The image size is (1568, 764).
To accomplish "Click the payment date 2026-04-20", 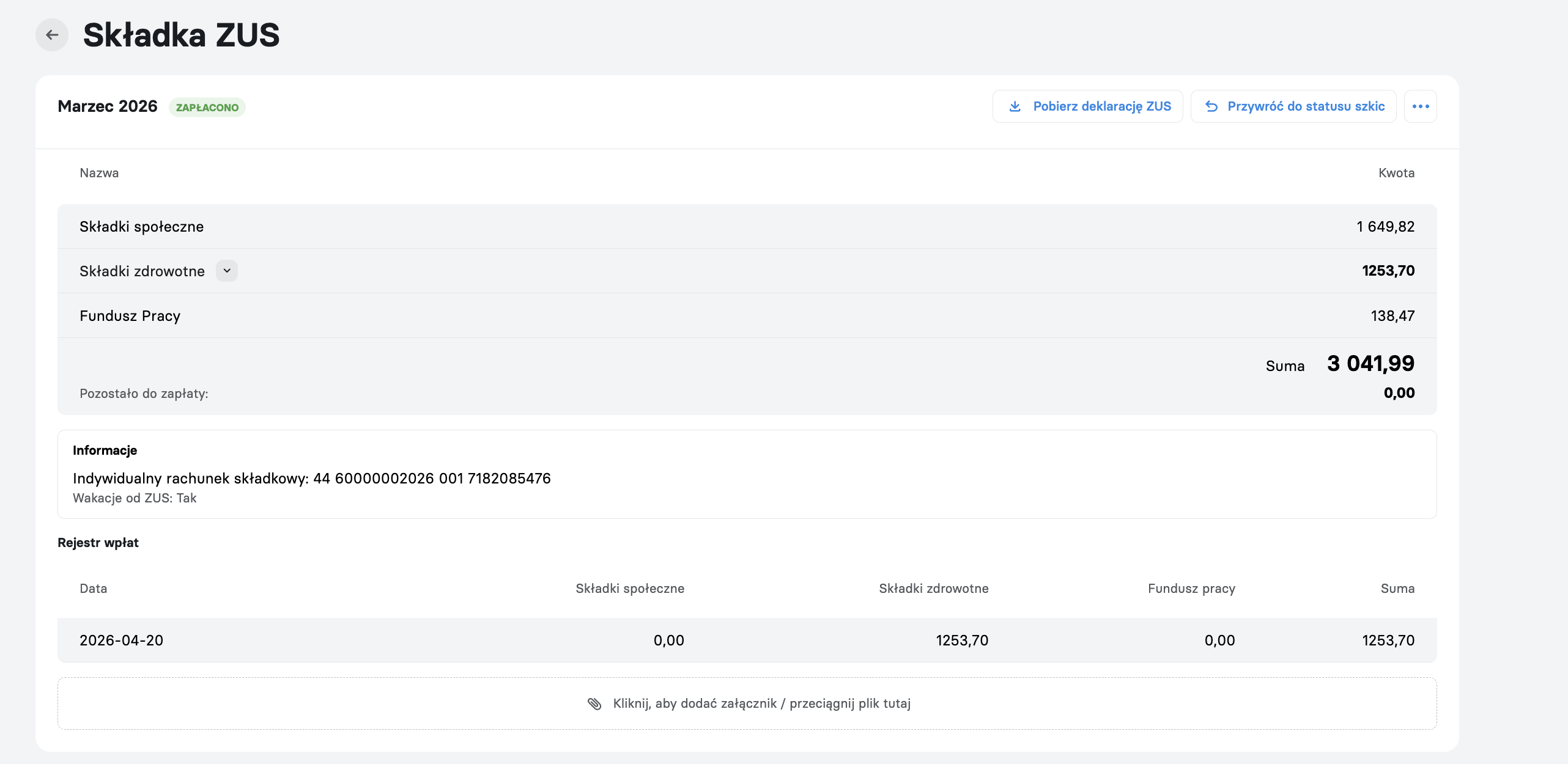I will coord(121,641).
